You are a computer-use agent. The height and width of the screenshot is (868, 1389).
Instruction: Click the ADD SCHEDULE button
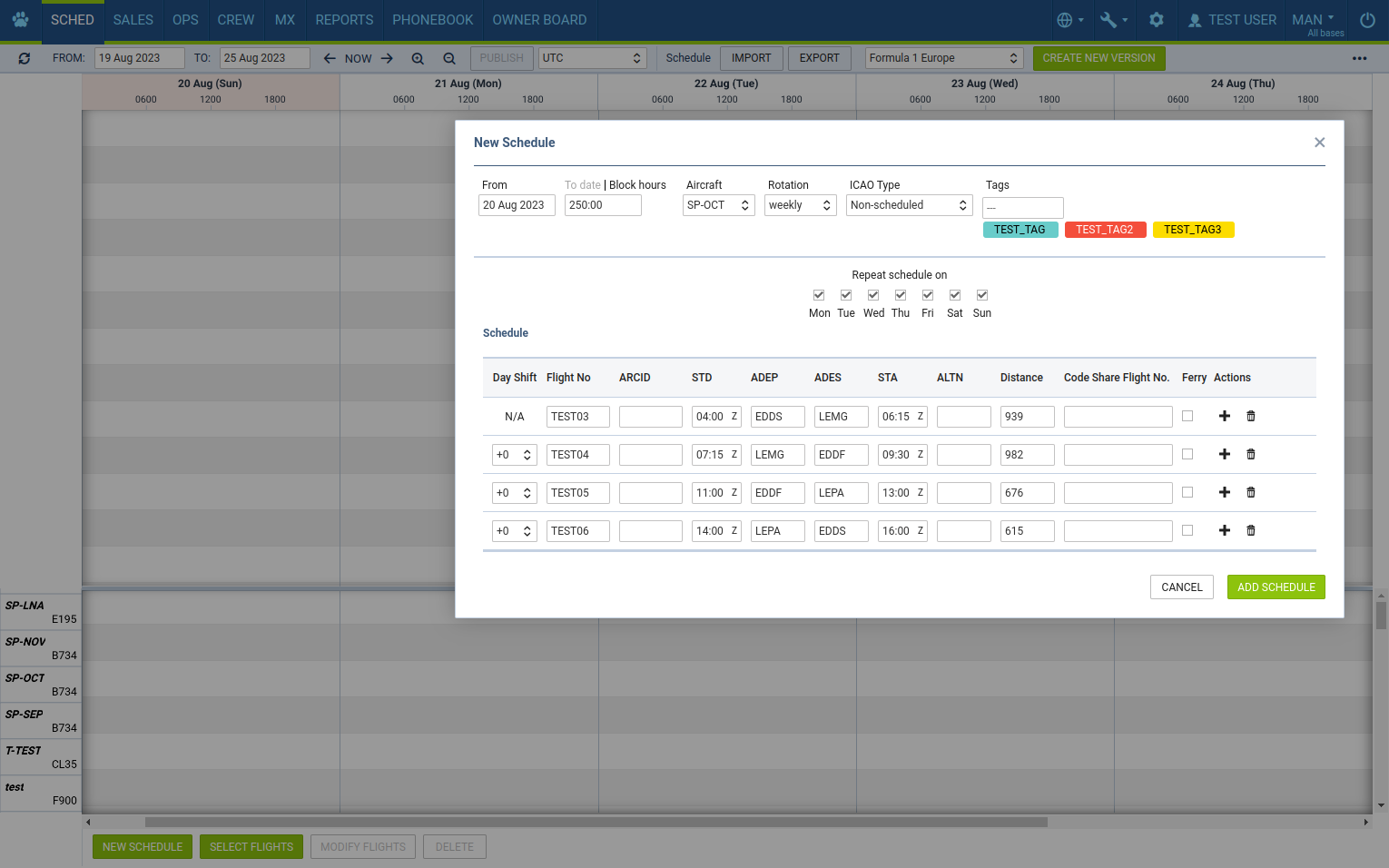1276,587
